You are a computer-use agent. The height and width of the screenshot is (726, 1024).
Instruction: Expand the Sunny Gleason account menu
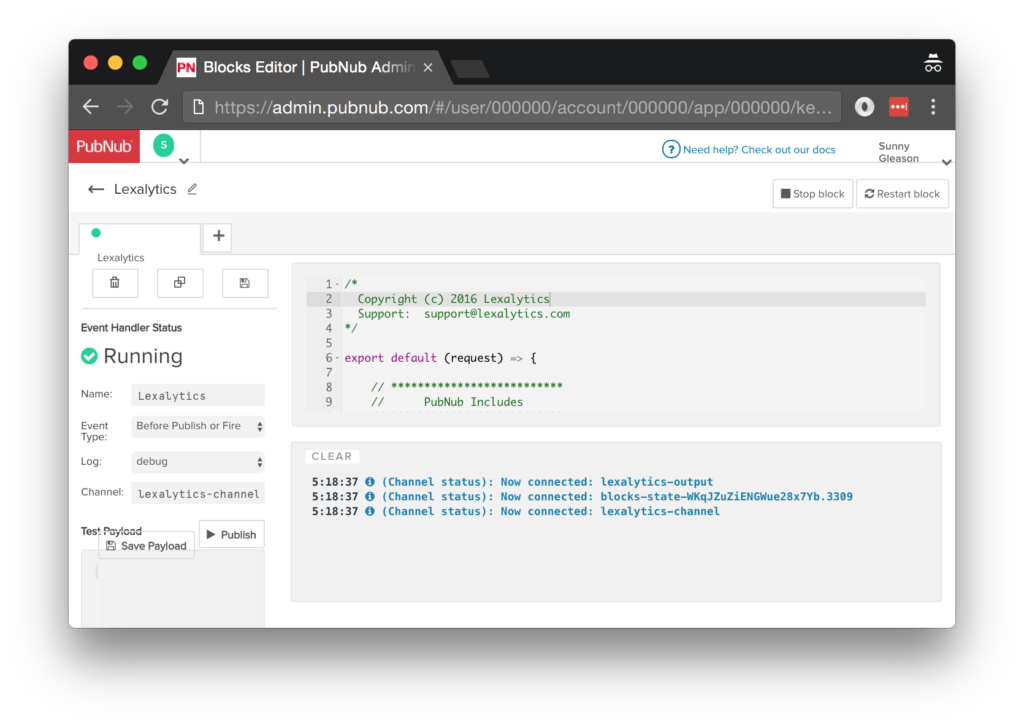(945, 162)
